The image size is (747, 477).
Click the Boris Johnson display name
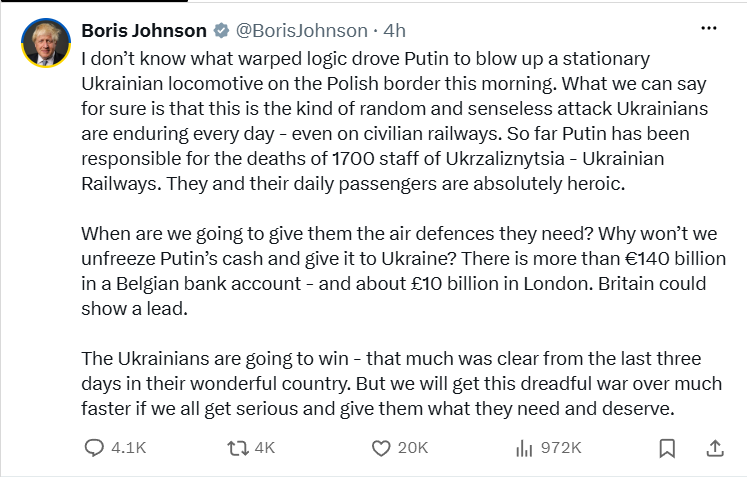pyautogui.click(x=144, y=30)
